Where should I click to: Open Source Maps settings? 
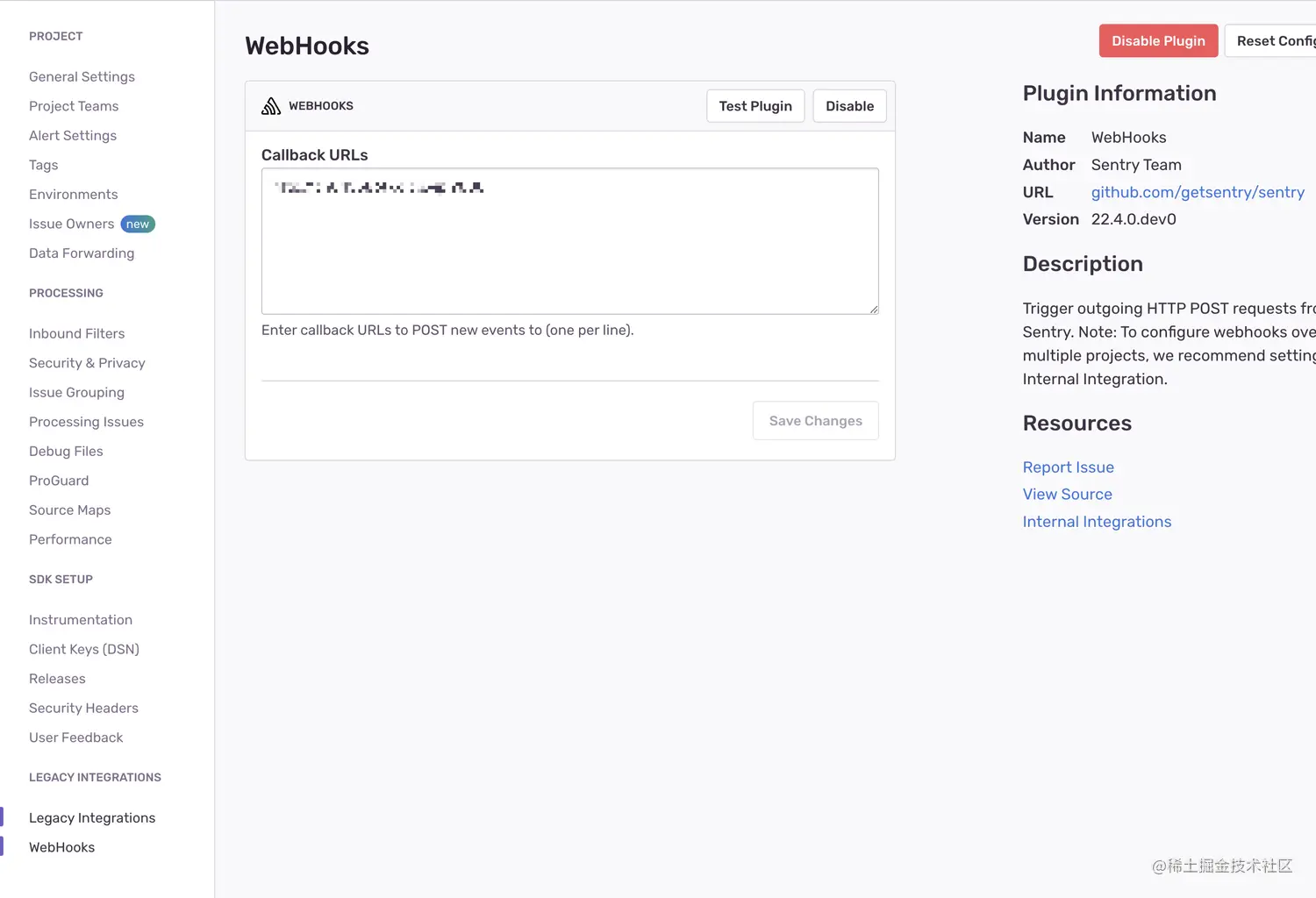70,510
